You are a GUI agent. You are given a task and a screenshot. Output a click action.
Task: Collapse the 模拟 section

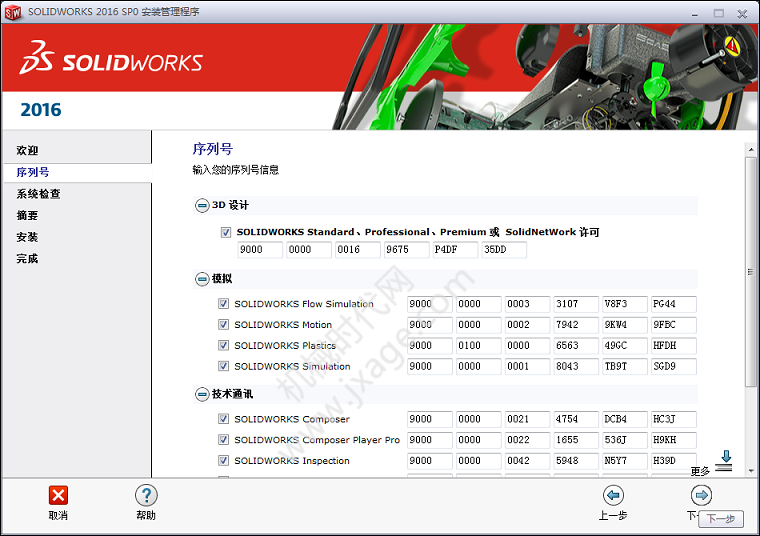pyautogui.click(x=202, y=279)
